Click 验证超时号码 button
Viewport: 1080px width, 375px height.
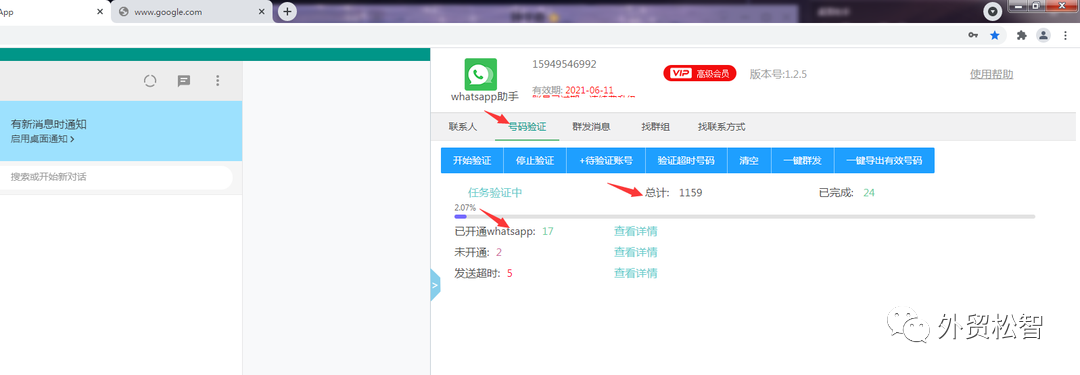[686, 161]
